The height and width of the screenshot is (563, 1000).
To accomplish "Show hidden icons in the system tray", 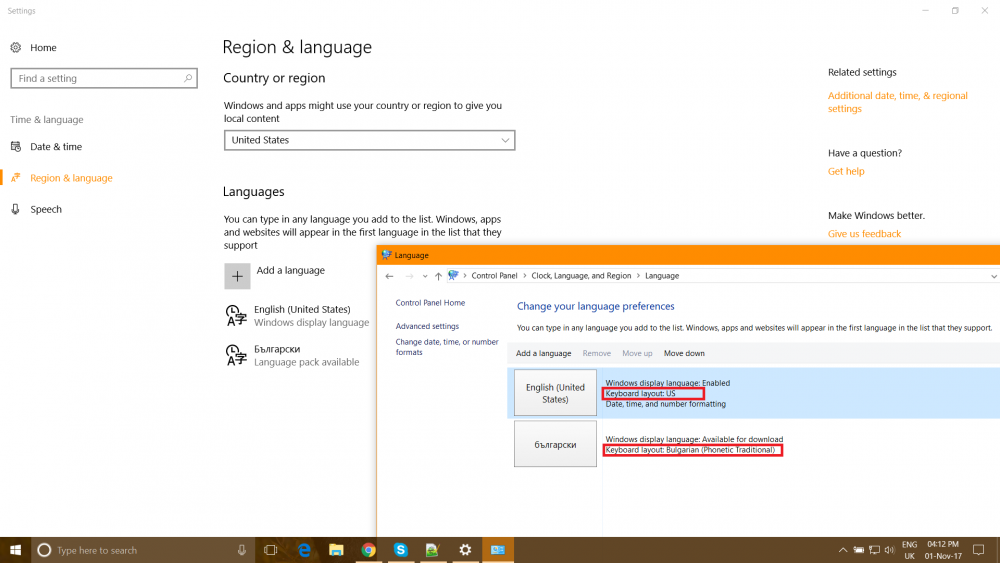I will pos(842,550).
